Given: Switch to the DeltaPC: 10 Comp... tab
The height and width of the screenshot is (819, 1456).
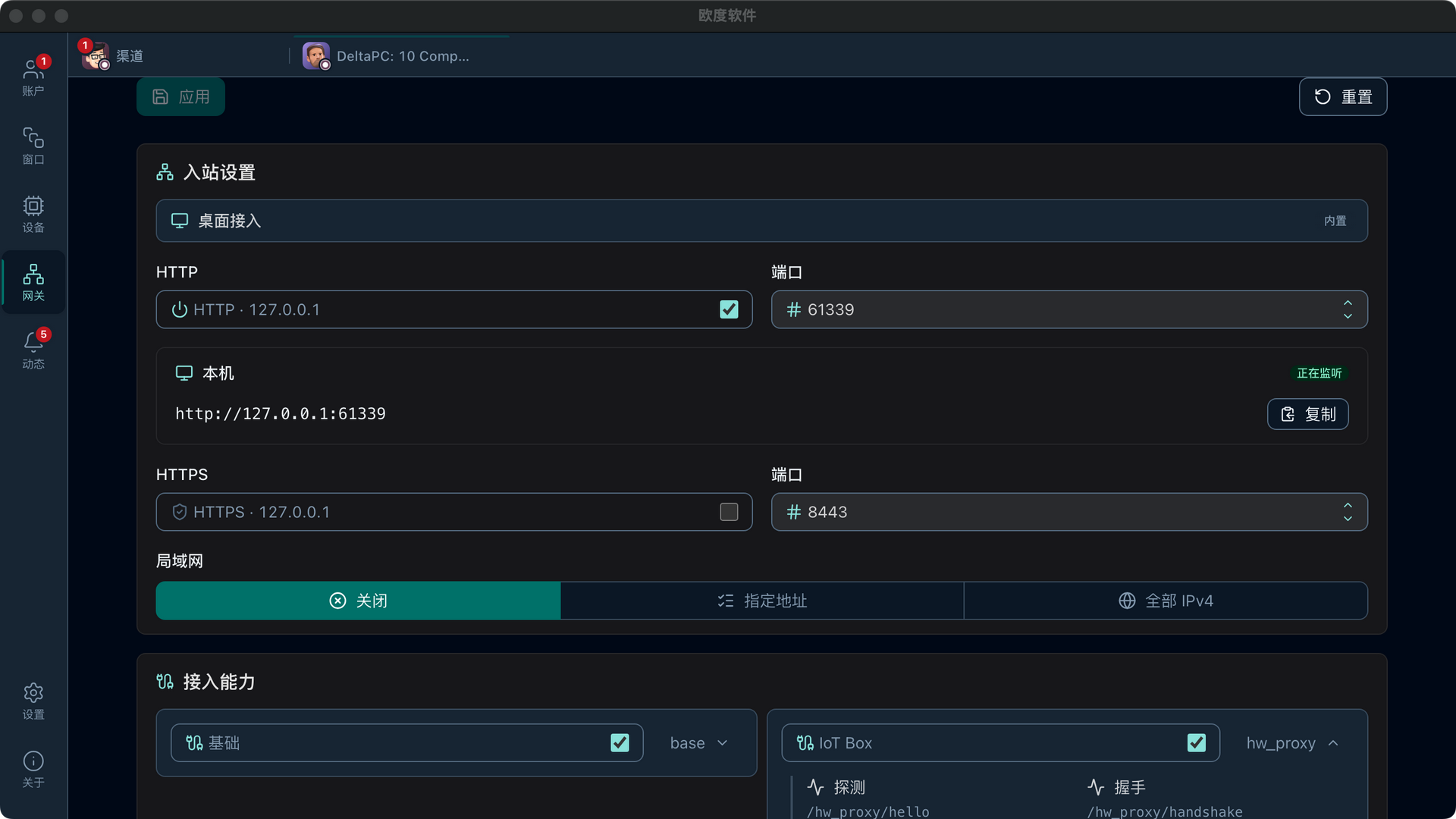Looking at the screenshot, I should [x=402, y=56].
